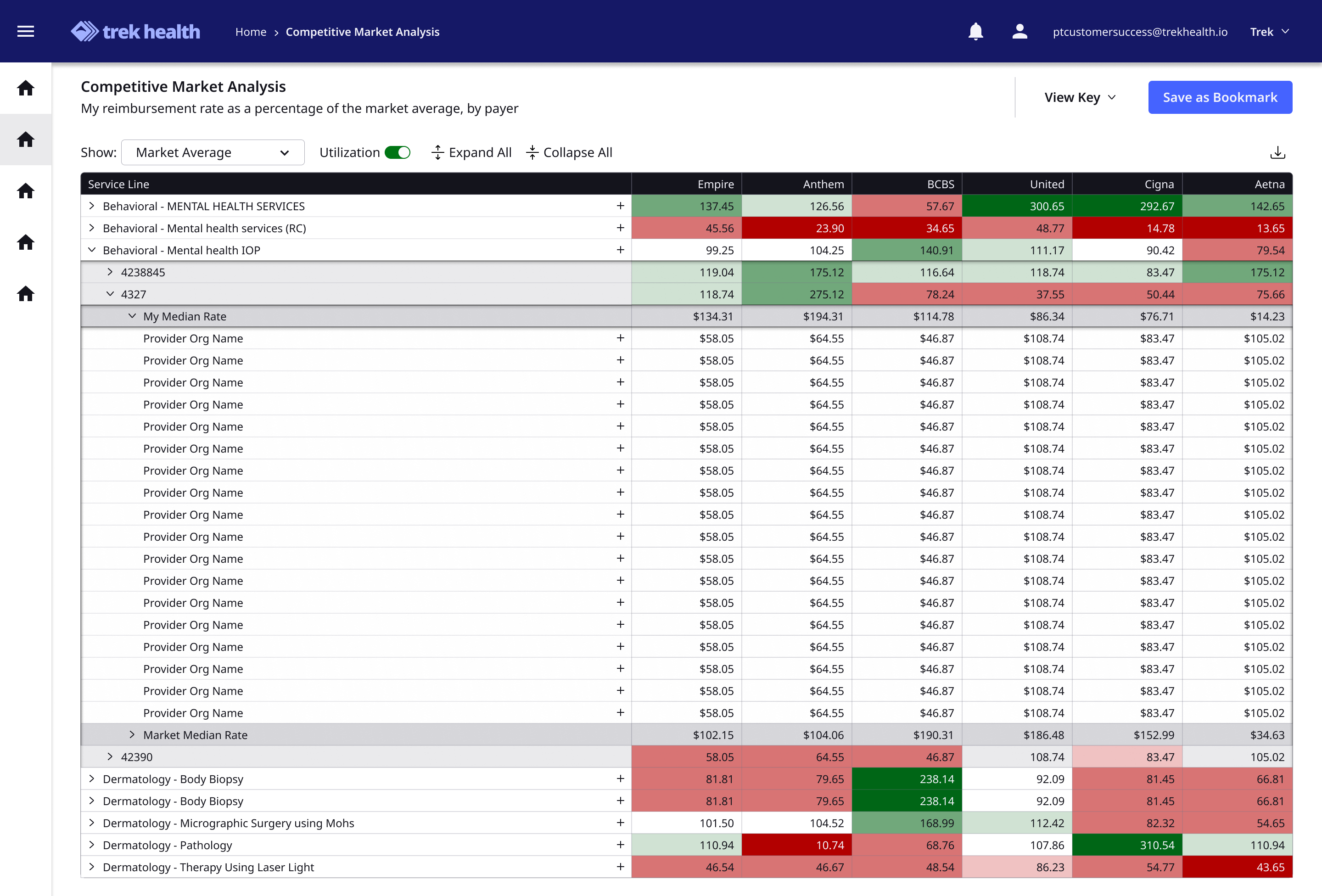Open the hamburger navigation menu
This screenshot has width=1322, height=896.
point(26,31)
